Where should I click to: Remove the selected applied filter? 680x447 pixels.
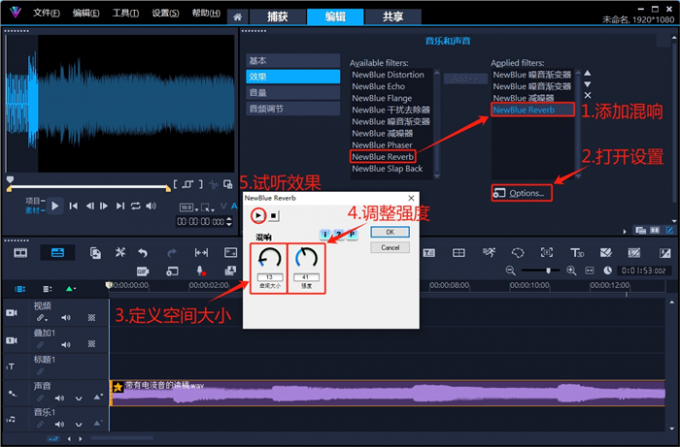(587, 95)
